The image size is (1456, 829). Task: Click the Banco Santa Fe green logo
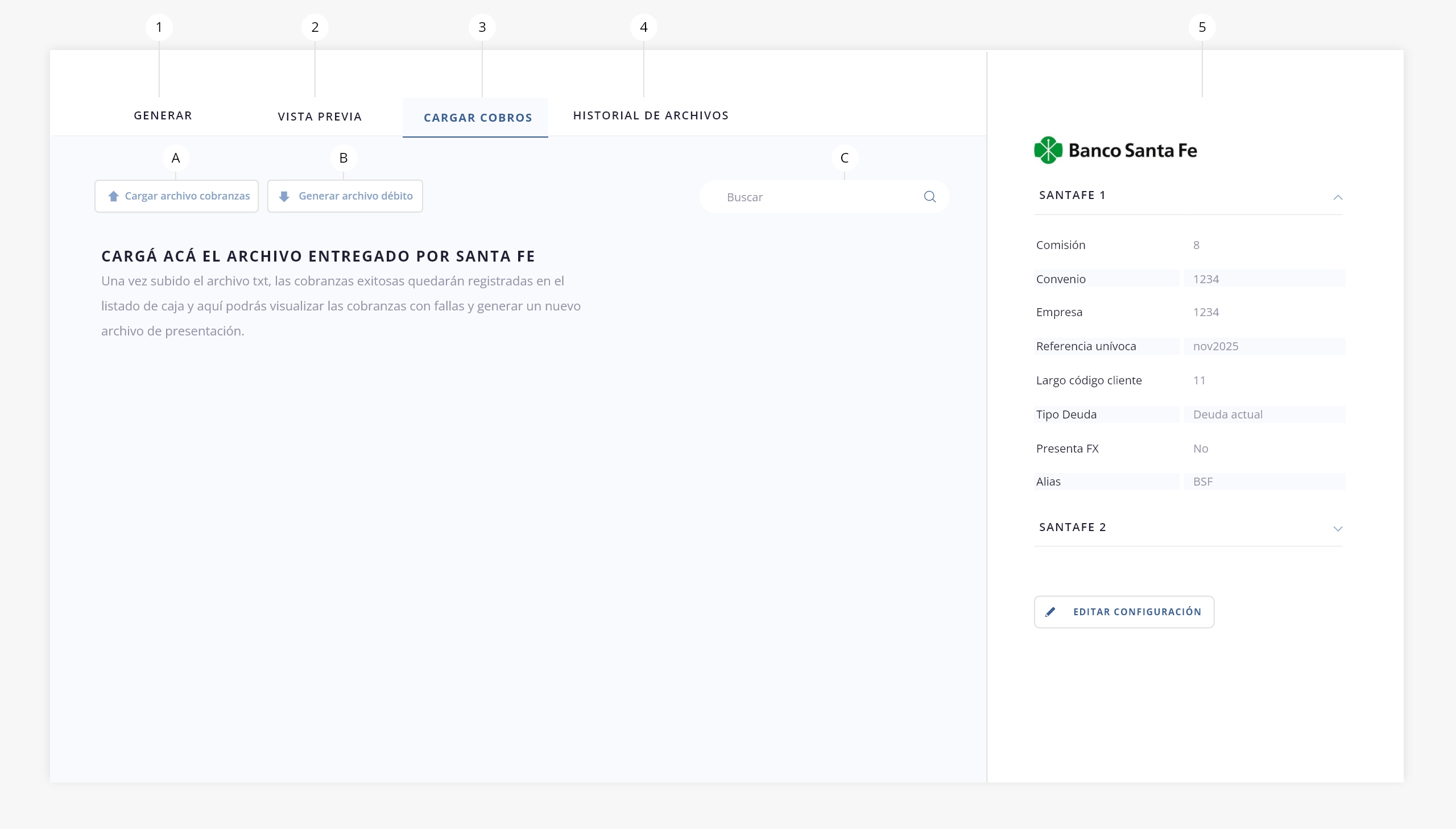point(1048,150)
